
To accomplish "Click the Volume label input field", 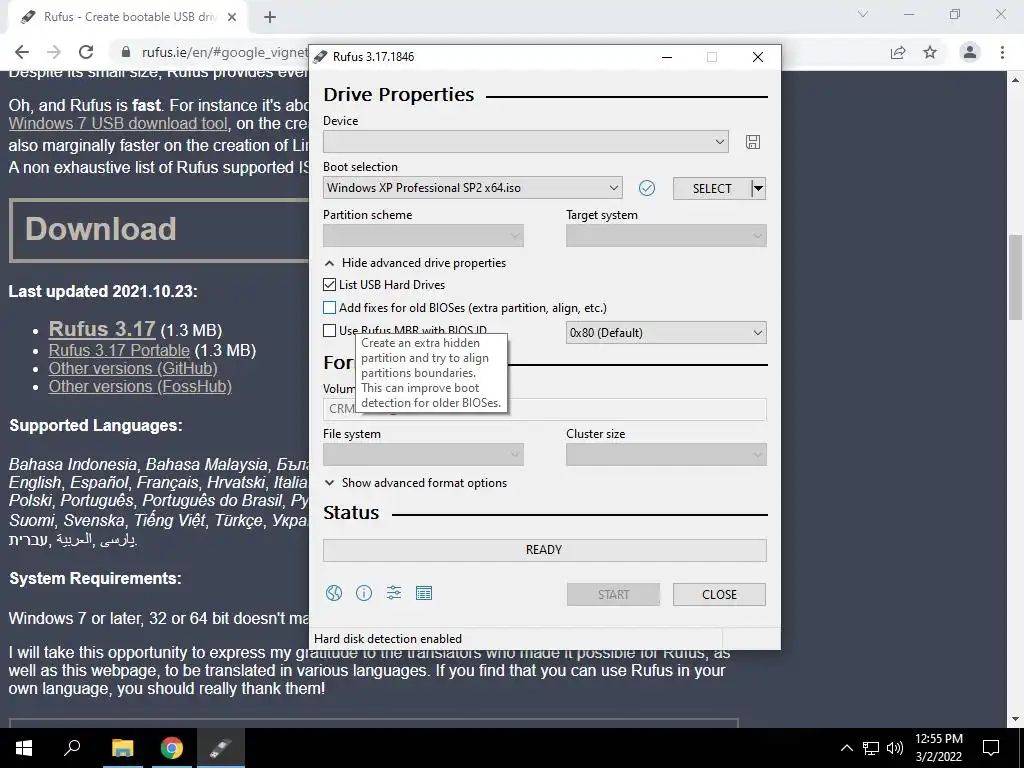I will tap(545, 409).
